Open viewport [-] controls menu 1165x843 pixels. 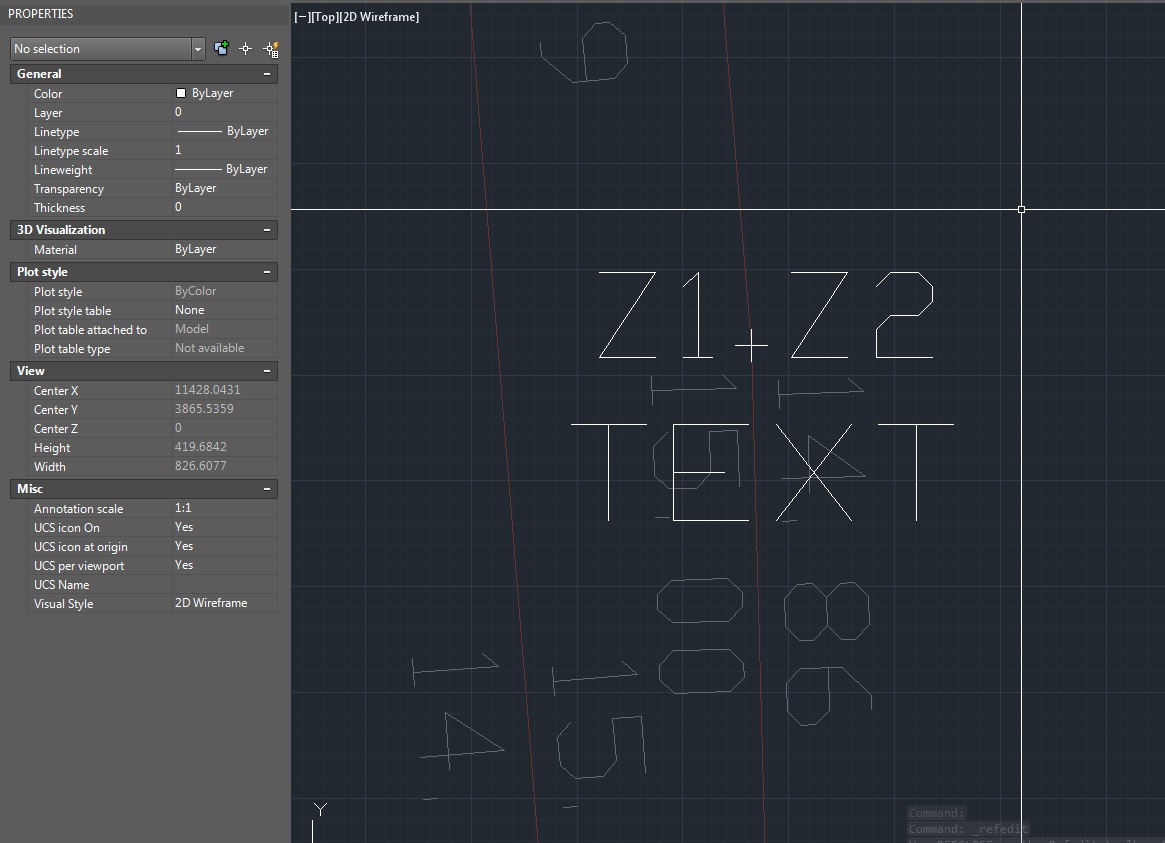(302, 17)
